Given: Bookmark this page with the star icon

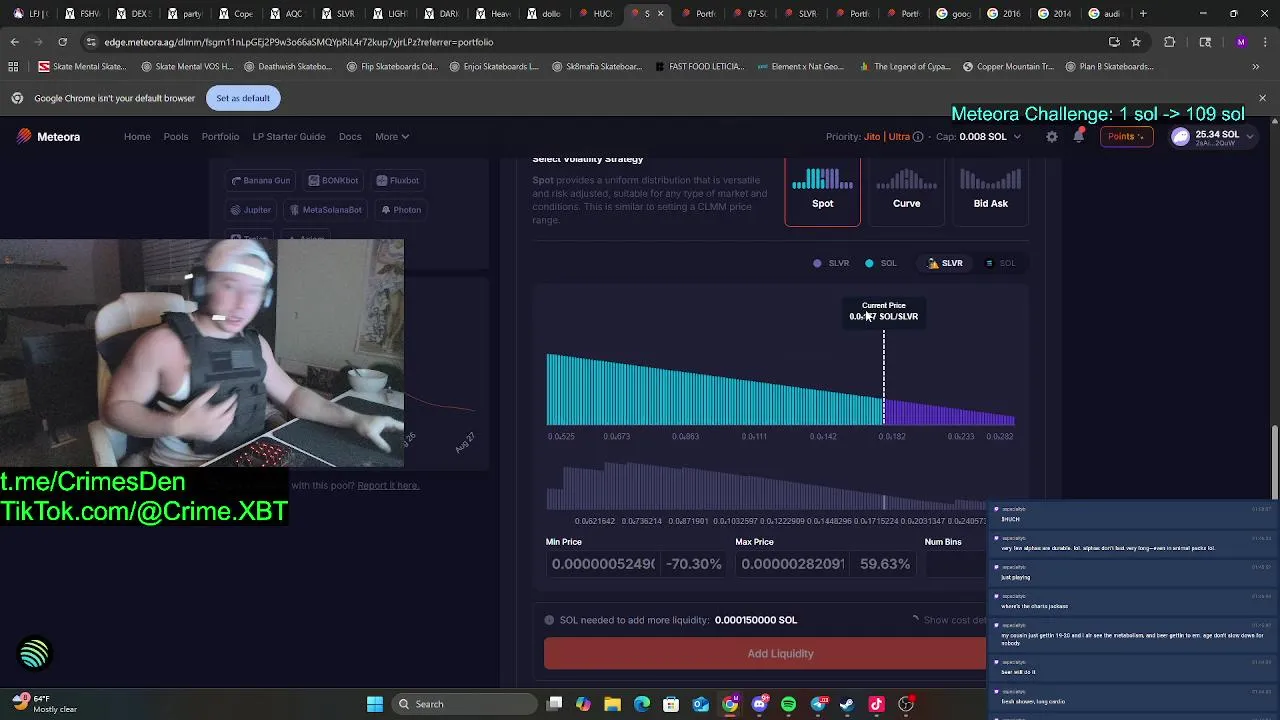Looking at the screenshot, I should tap(1136, 42).
